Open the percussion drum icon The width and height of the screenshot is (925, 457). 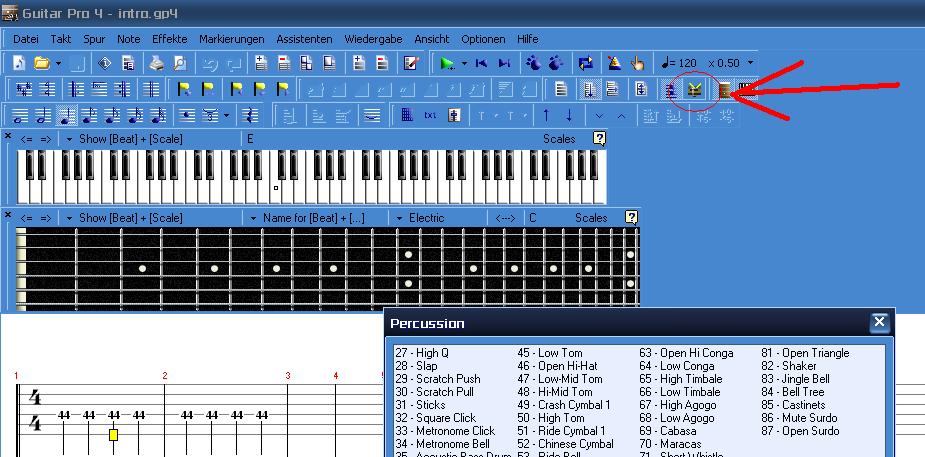(x=695, y=90)
